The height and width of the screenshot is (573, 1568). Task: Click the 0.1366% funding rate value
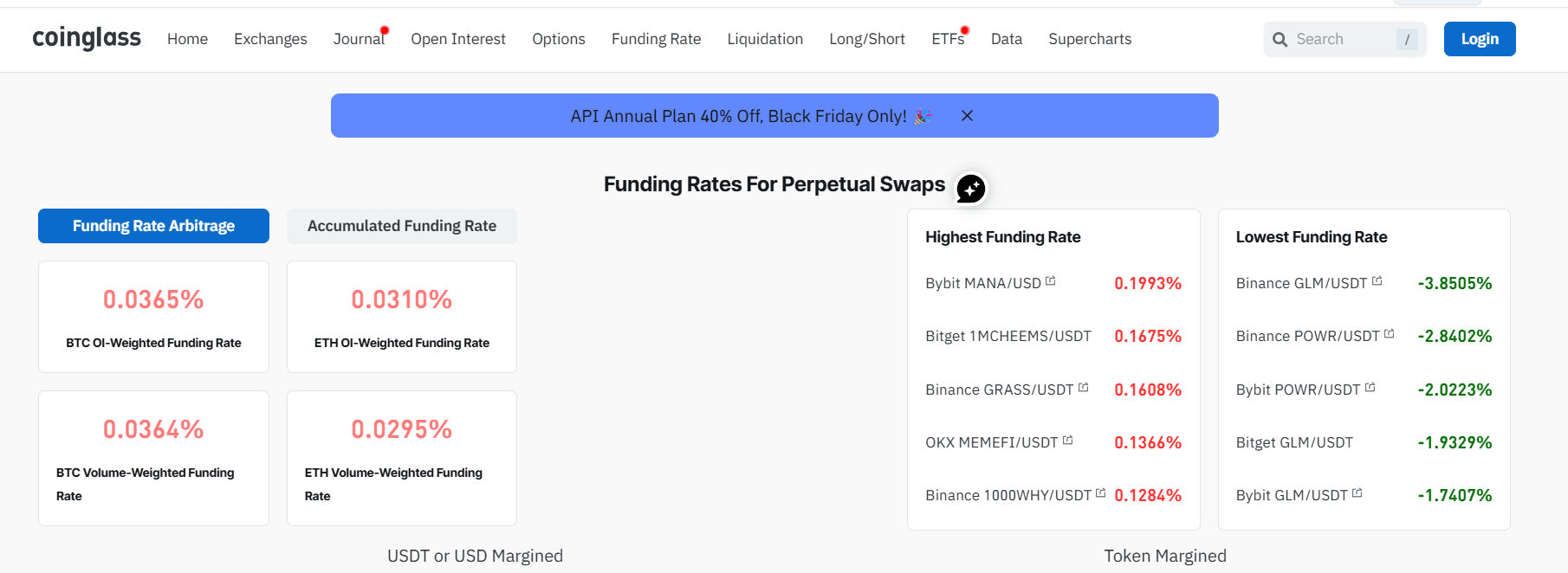(x=1148, y=442)
